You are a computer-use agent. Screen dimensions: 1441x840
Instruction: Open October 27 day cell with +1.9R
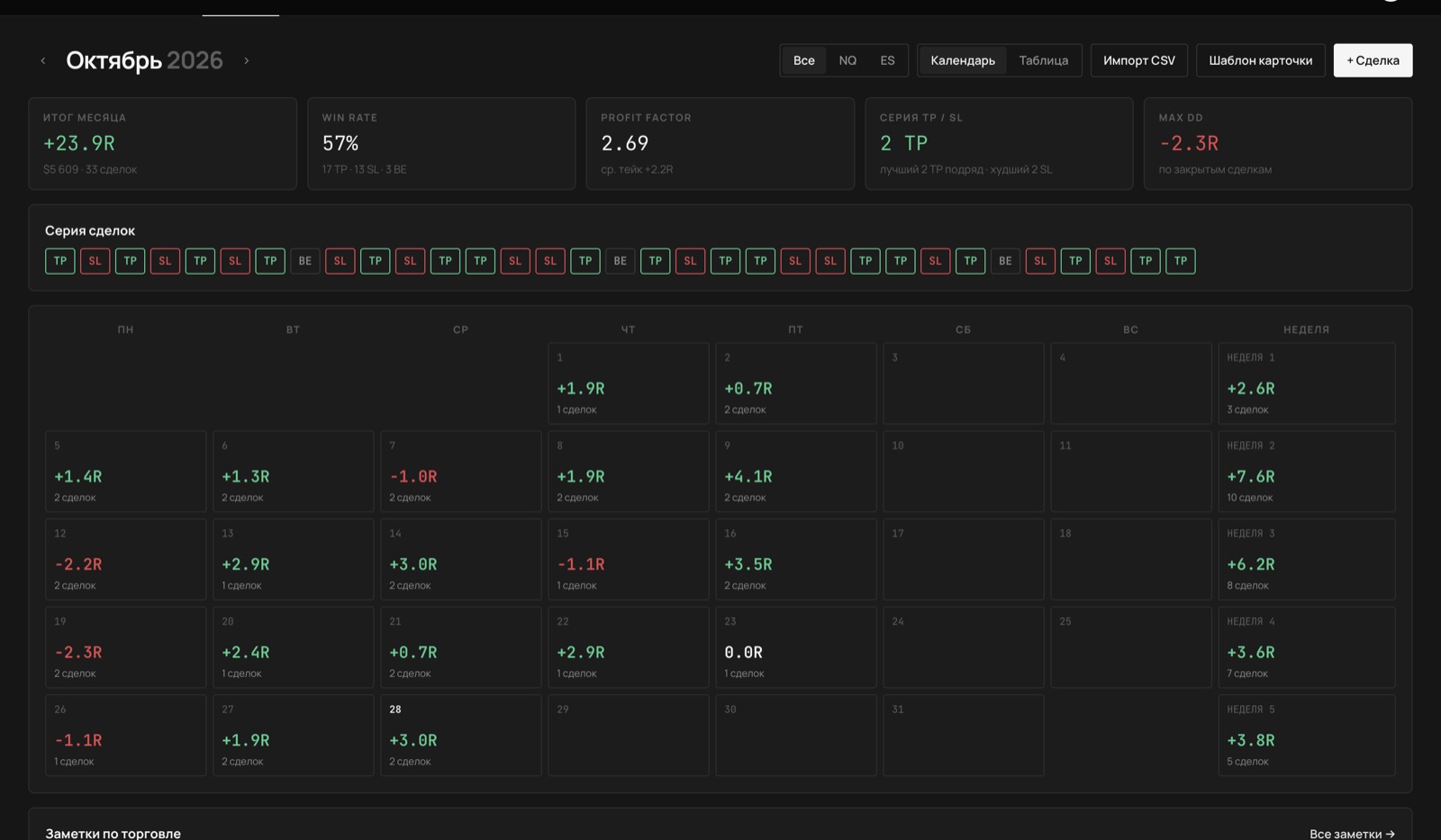coord(294,736)
